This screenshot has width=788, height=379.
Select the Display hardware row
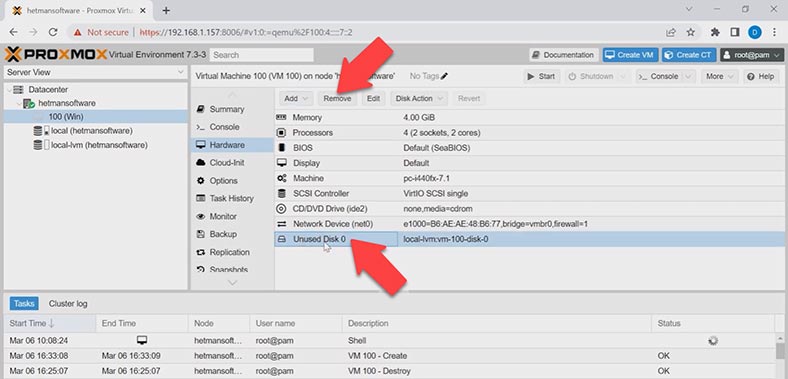(531, 163)
